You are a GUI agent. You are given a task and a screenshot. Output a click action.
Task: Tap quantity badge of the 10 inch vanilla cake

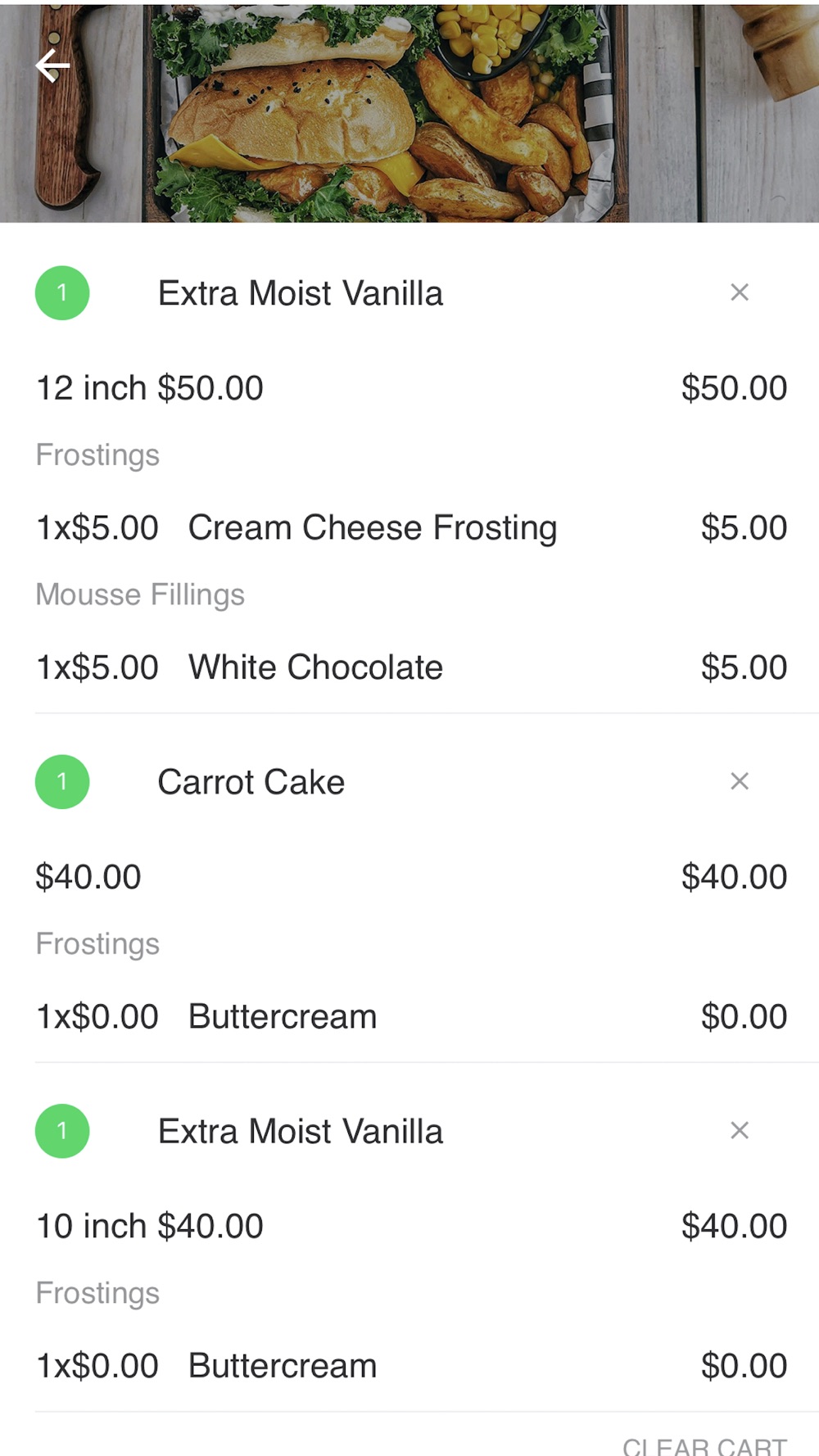click(x=62, y=1131)
